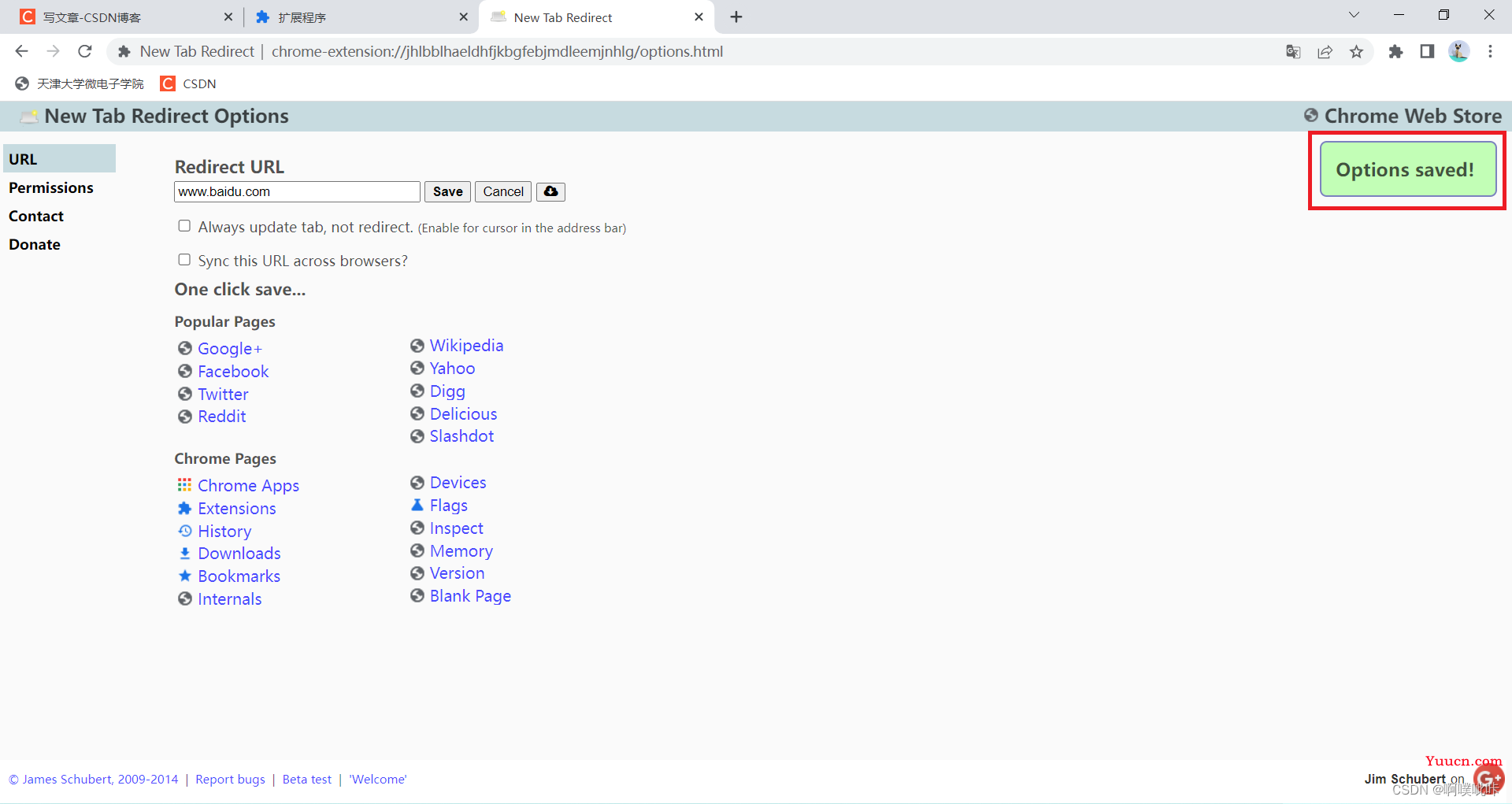The width and height of the screenshot is (1512, 804).
Task: Open the Extensions puzzle icon in toolbar
Action: tap(1395, 51)
